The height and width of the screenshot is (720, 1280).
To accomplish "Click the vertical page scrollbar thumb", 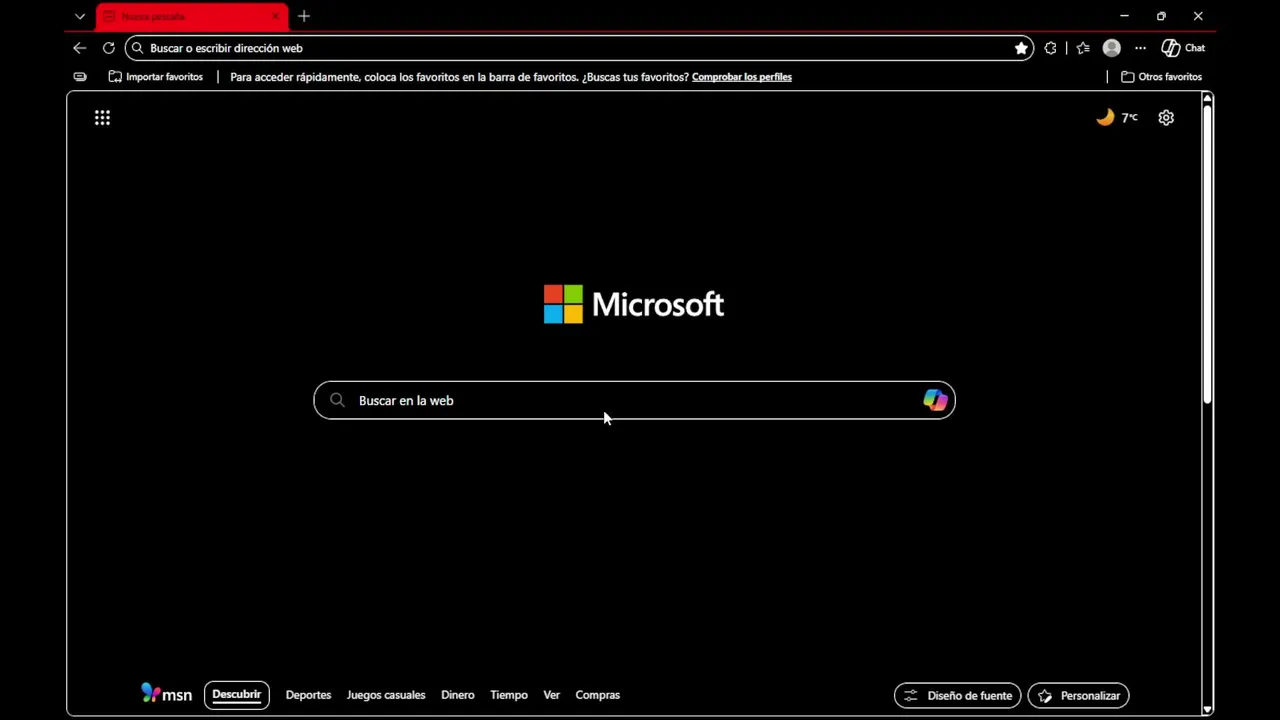I will point(1207,255).
